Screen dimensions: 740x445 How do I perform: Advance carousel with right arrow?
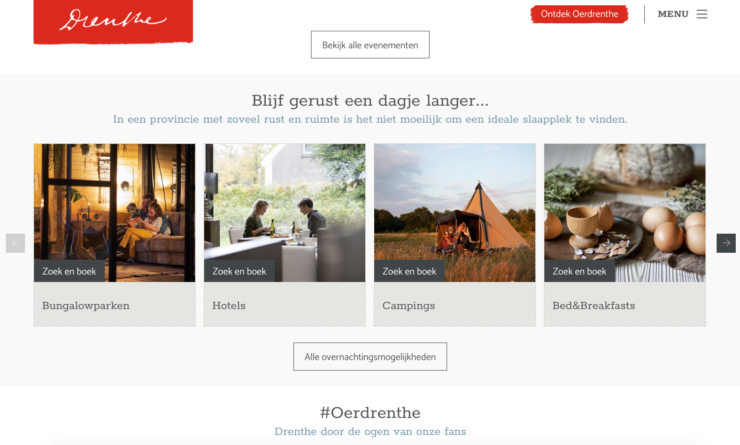[726, 243]
